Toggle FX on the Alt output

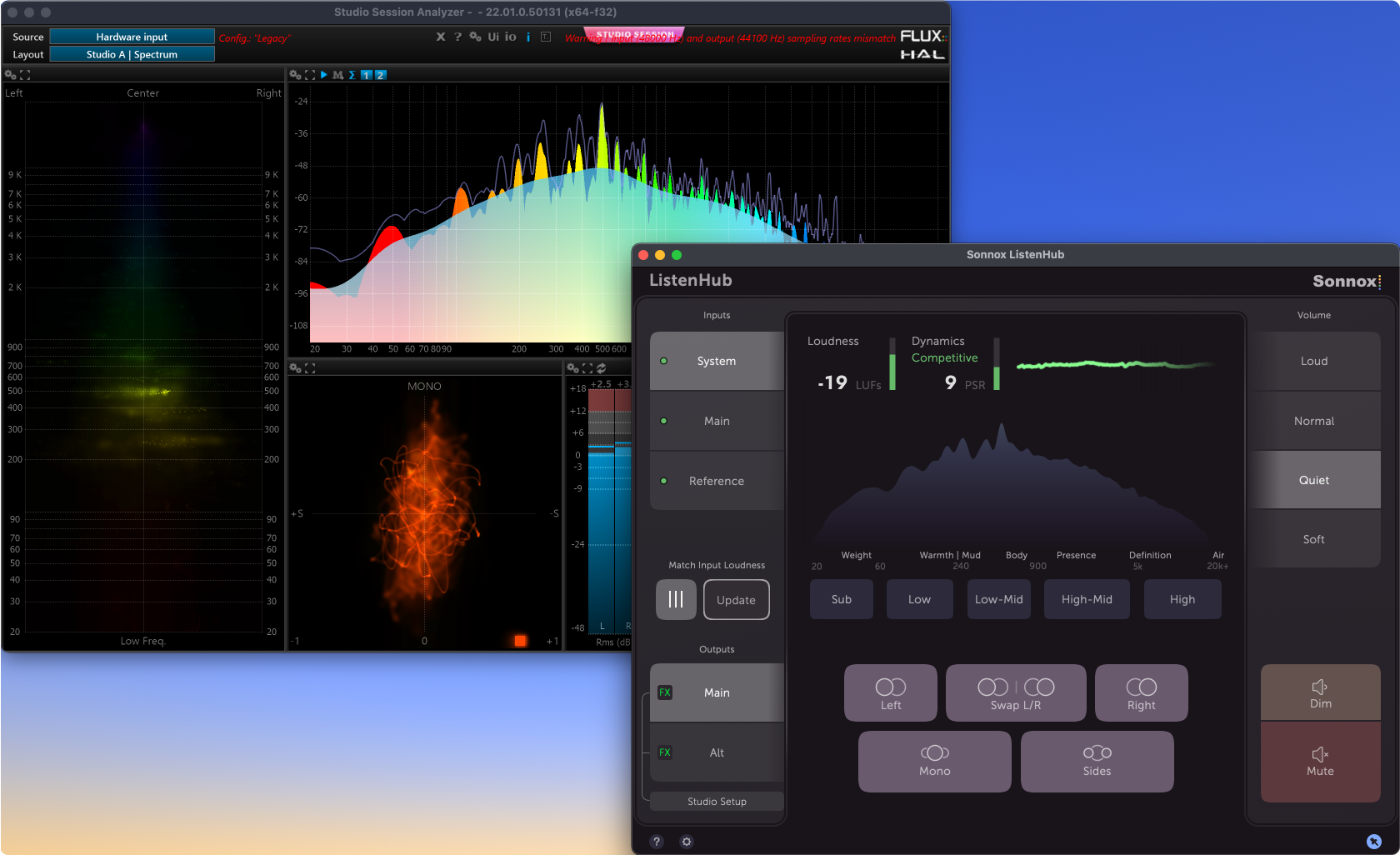[665, 752]
